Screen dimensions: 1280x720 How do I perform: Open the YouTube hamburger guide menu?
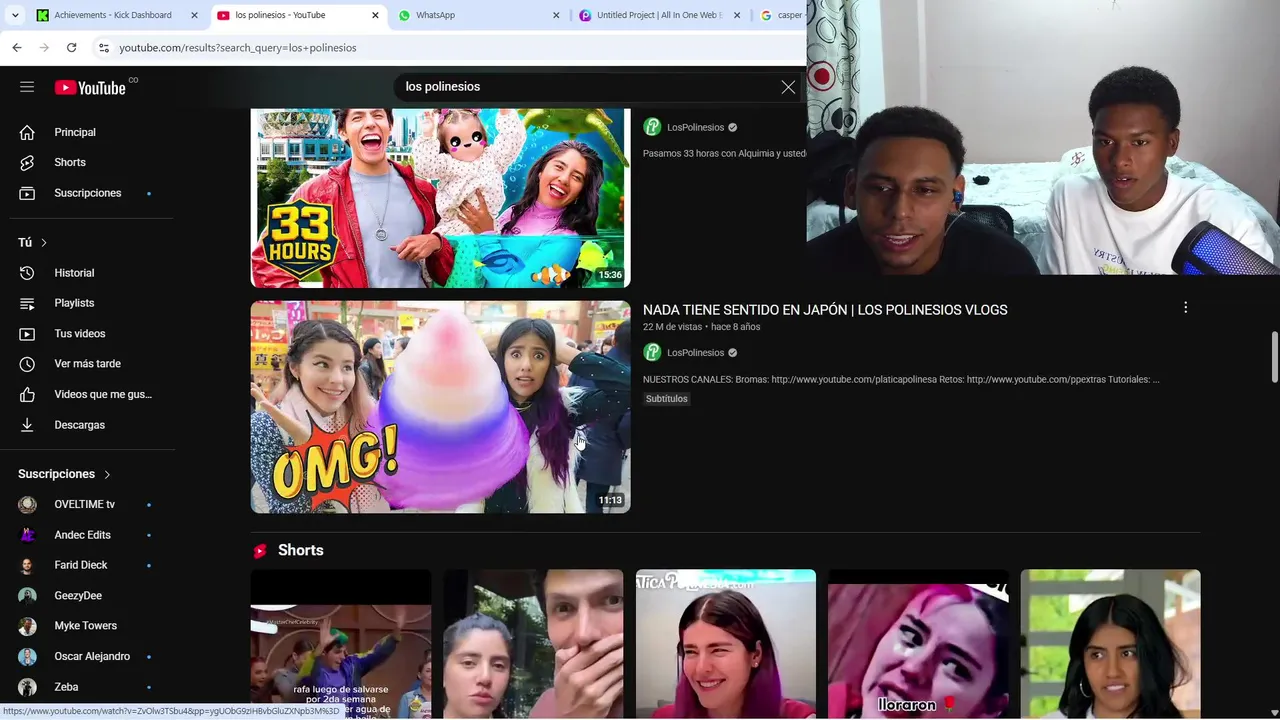27,87
